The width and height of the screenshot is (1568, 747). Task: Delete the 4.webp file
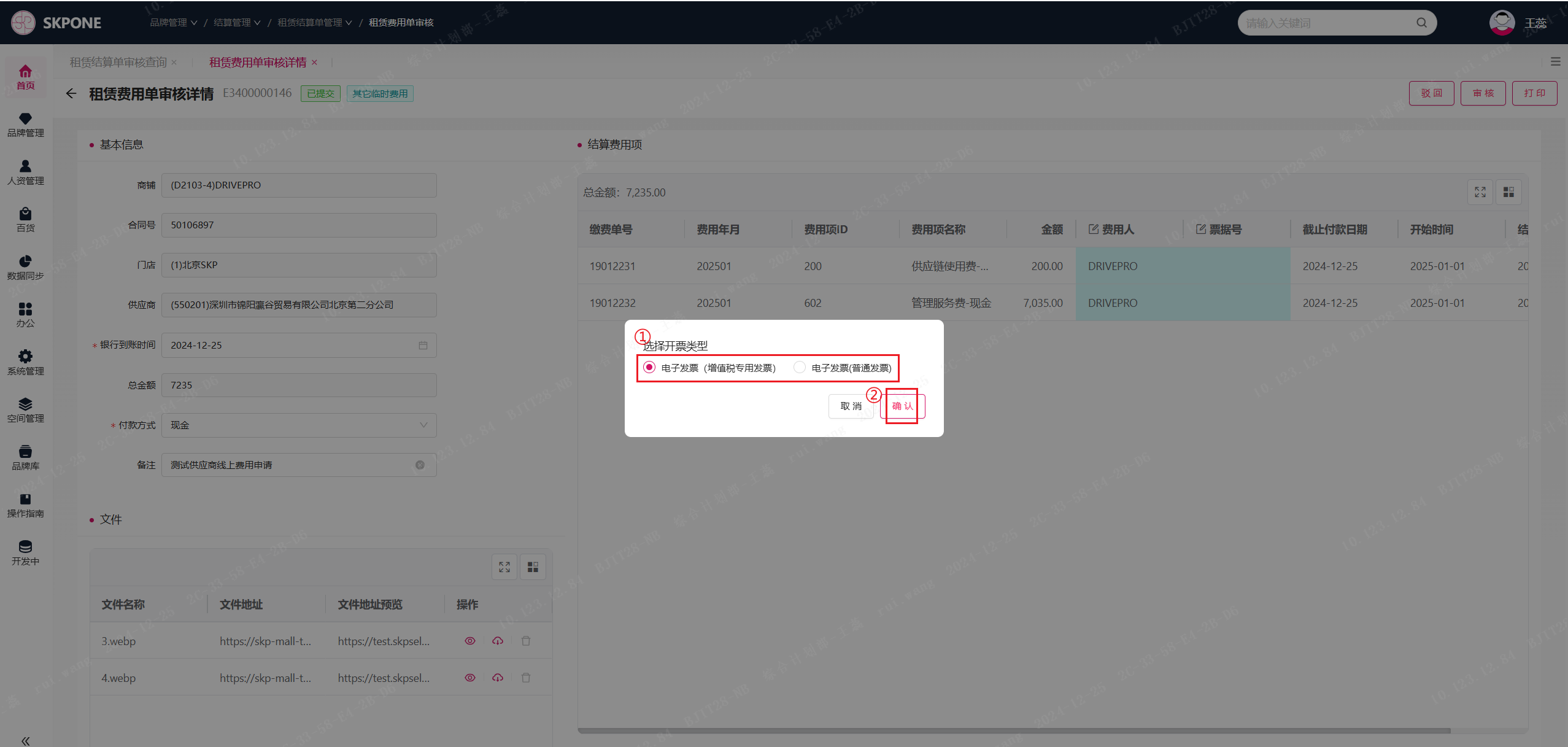tap(526, 678)
